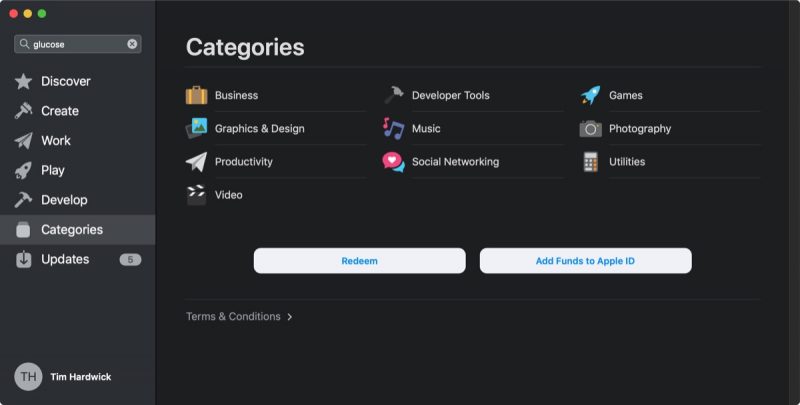Screen dimensions: 800x405
Task: Select the Video clapperboard icon
Action: pos(196,195)
